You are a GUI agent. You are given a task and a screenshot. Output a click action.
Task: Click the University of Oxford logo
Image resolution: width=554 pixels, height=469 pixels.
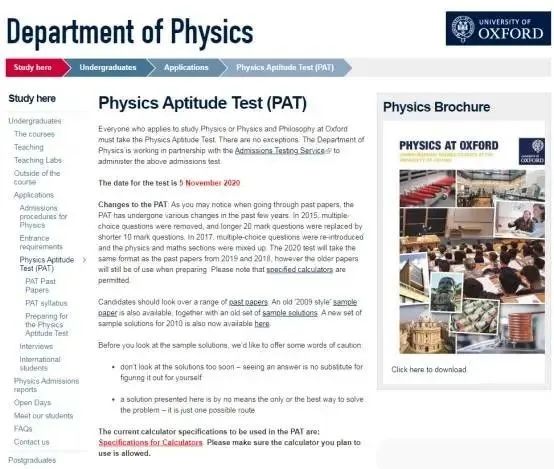tap(498, 28)
